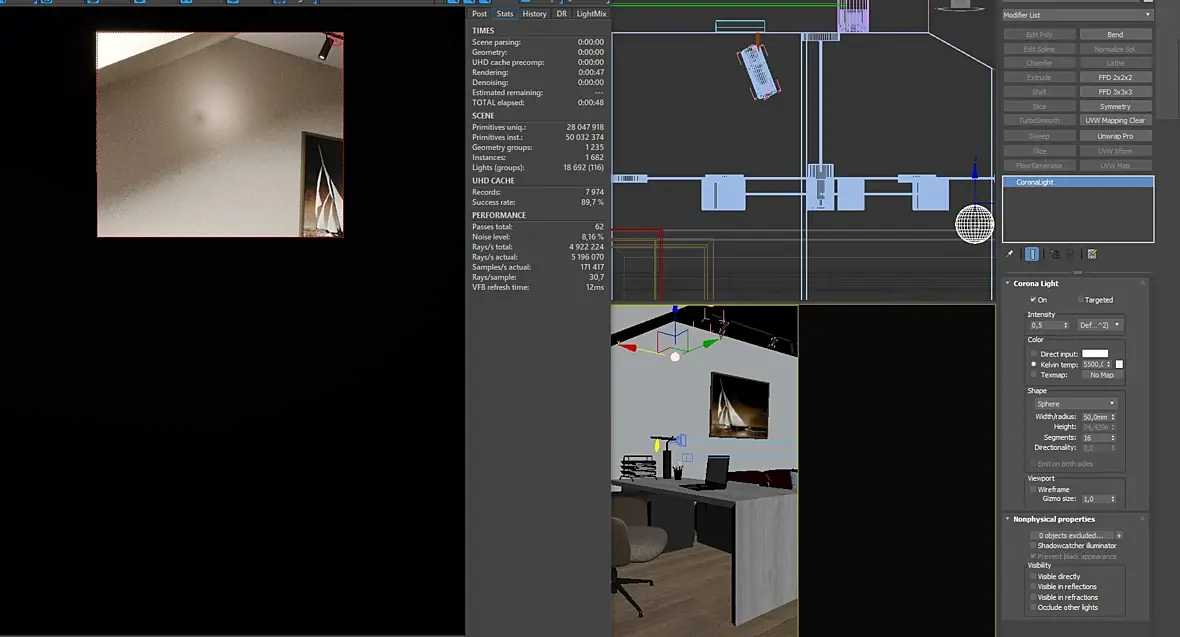Enable the Wireframe viewport checkbox
Viewport: 1180px width, 637px height.
point(1033,489)
